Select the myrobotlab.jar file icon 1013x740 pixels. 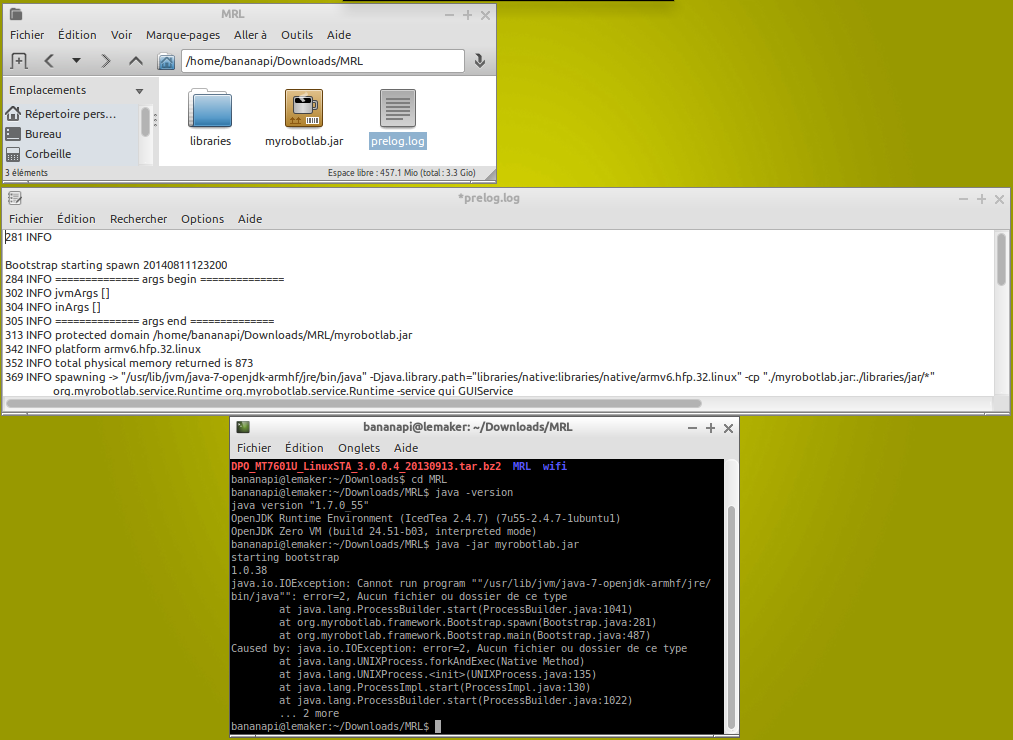point(304,108)
